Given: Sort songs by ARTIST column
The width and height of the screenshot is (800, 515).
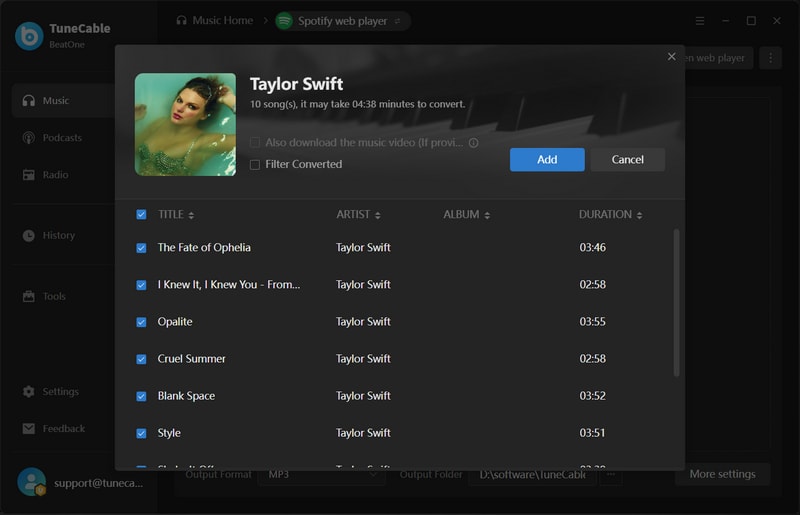Looking at the screenshot, I should click(358, 214).
